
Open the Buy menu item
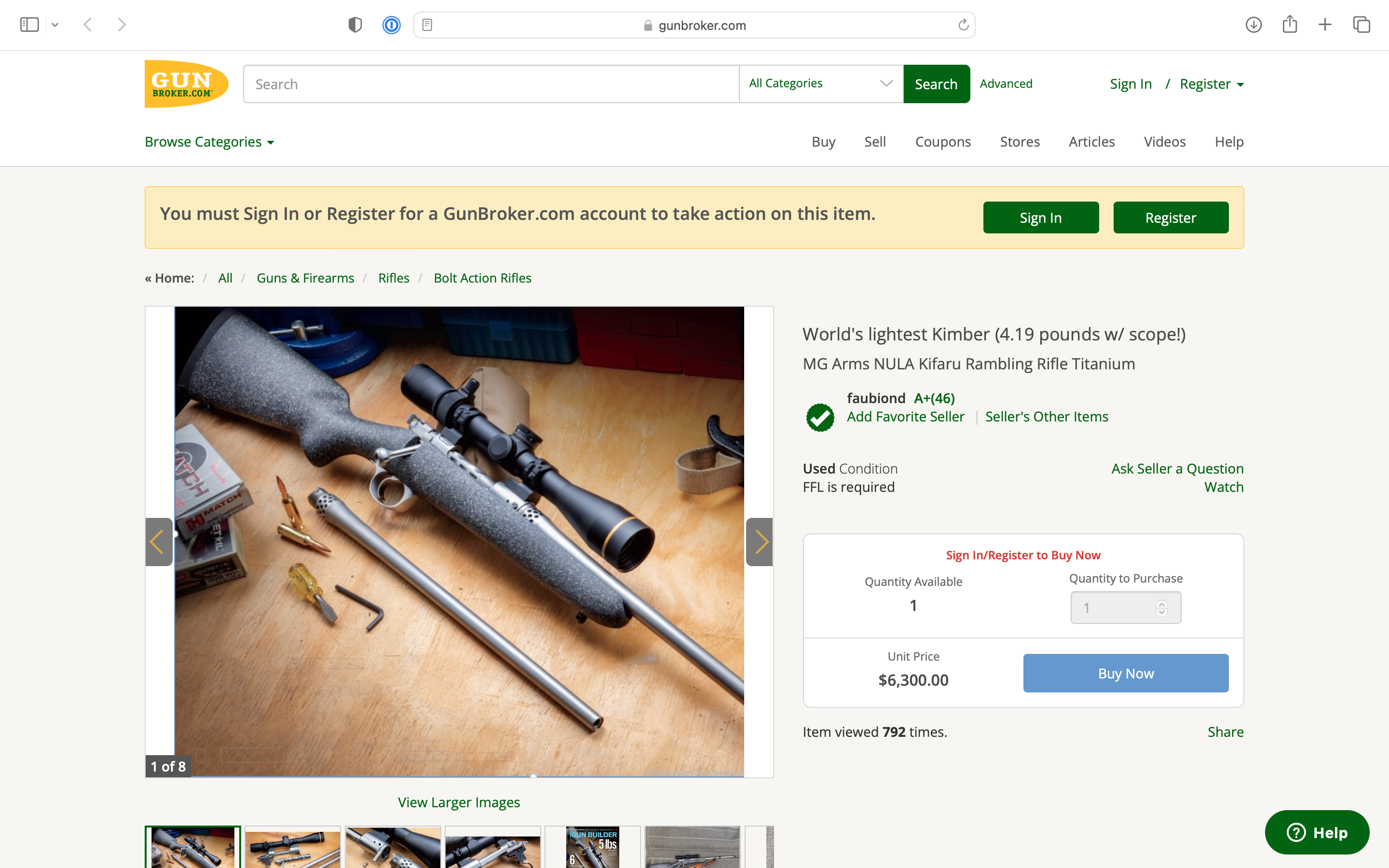(x=824, y=142)
